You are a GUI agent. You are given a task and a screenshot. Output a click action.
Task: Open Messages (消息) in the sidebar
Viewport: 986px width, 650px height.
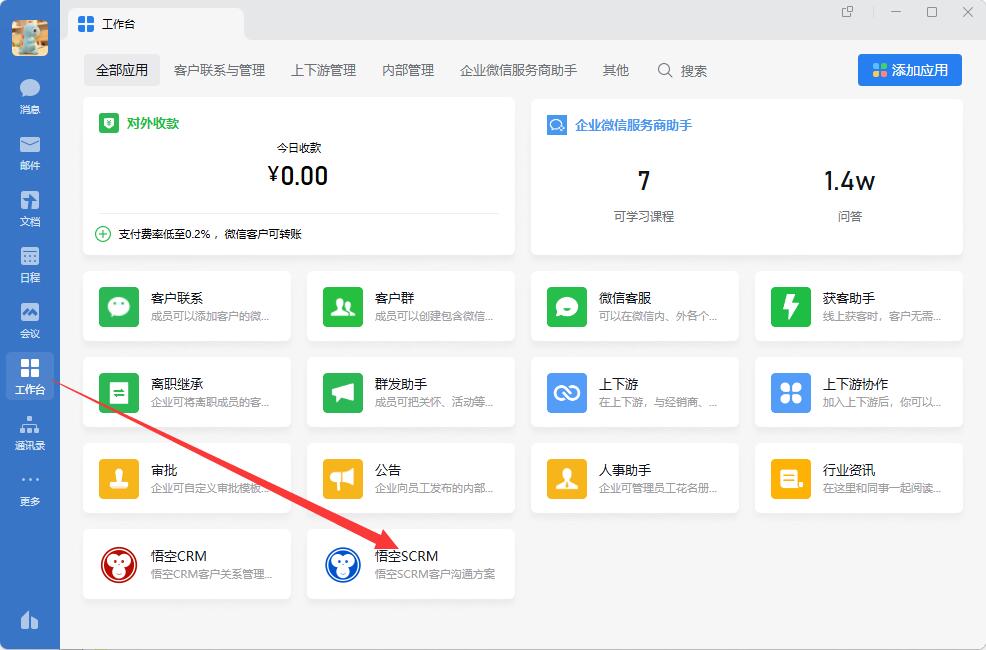pyautogui.click(x=29, y=96)
